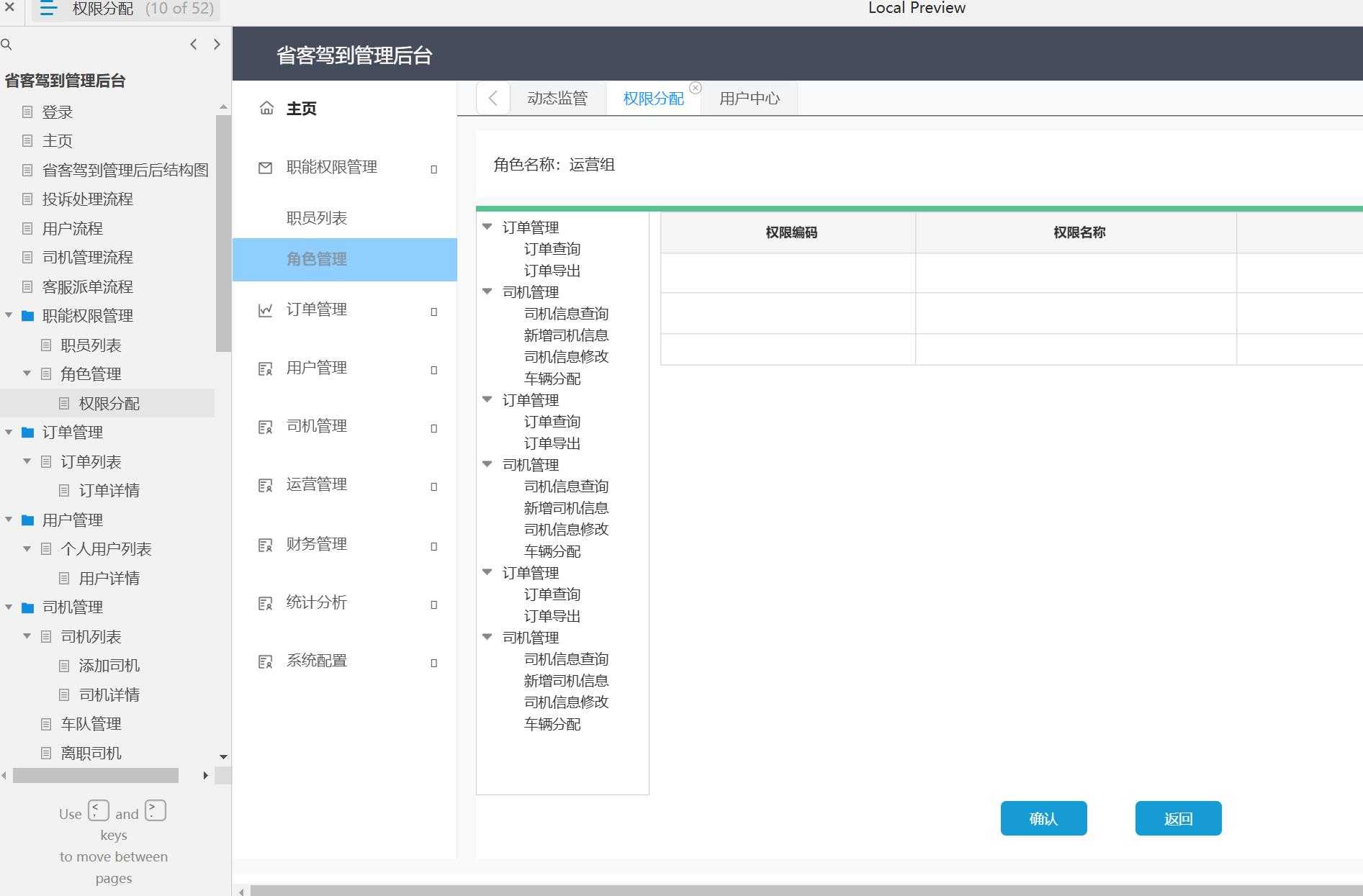This screenshot has height=896, width=1363.
Task: Click the next page chevron in sidebar
Action: (217, 44)
